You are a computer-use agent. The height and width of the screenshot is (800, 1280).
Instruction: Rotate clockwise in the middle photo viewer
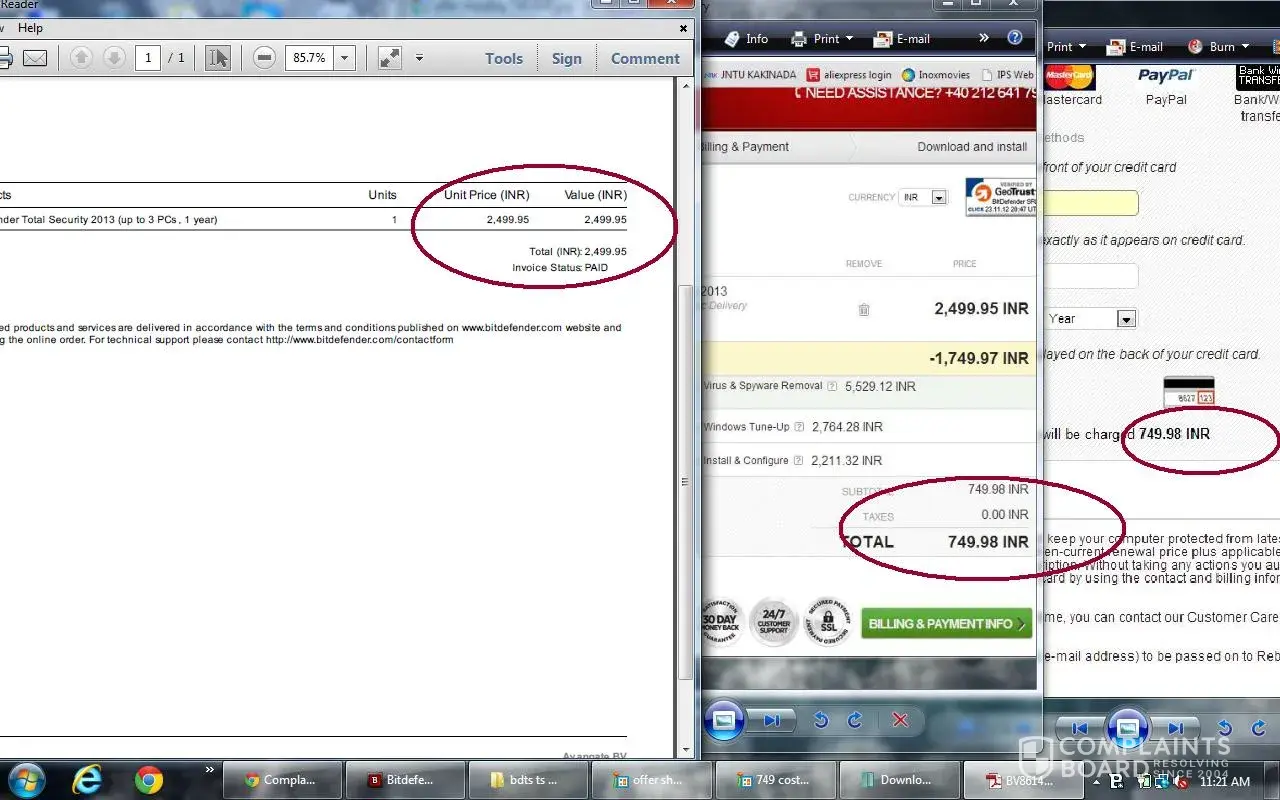click(x=855, y=720)
